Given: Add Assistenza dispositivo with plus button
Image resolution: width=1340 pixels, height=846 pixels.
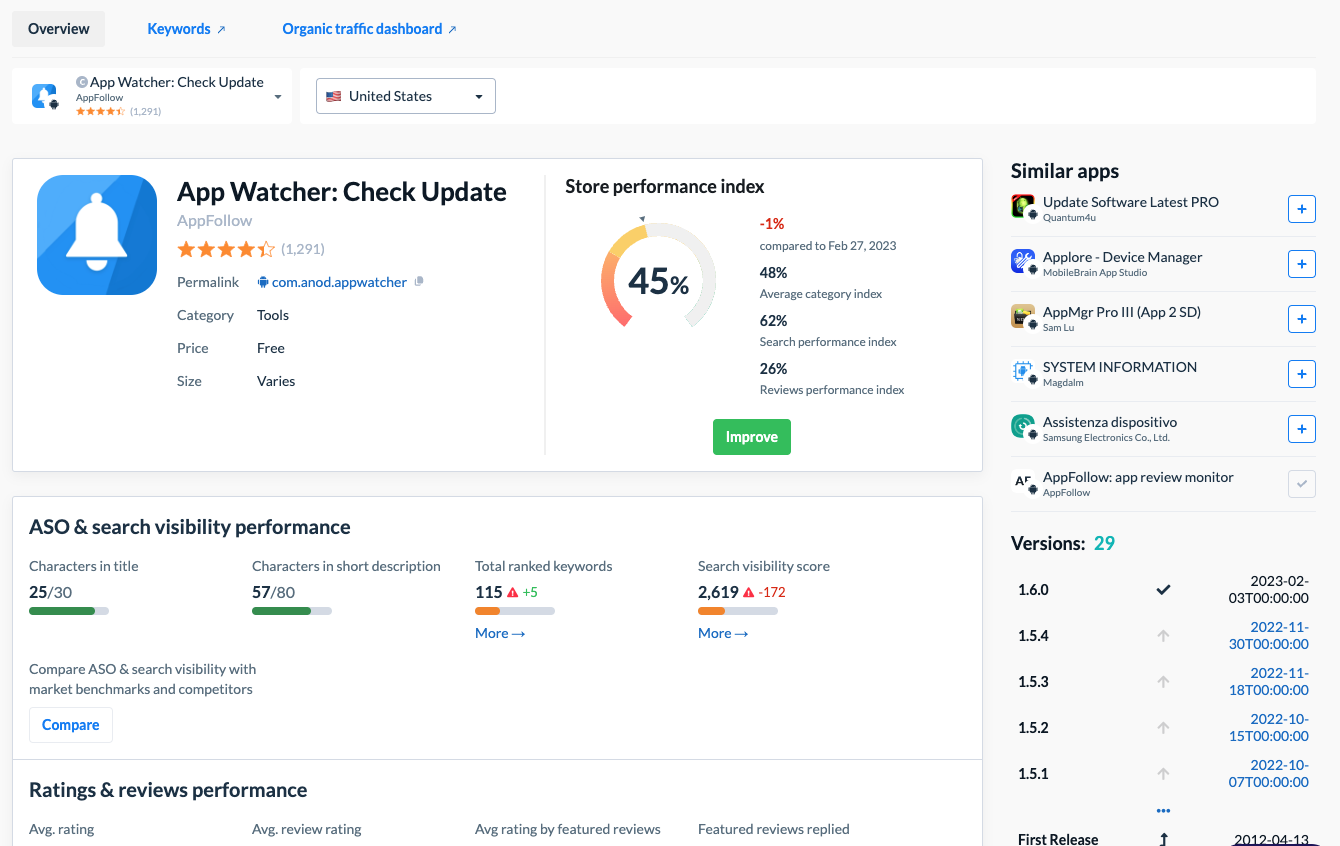Looking at the screenshot, I should 1301,429.
